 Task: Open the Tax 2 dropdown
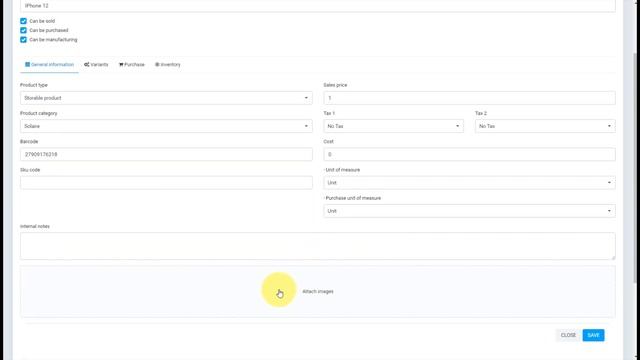(545, 126)
